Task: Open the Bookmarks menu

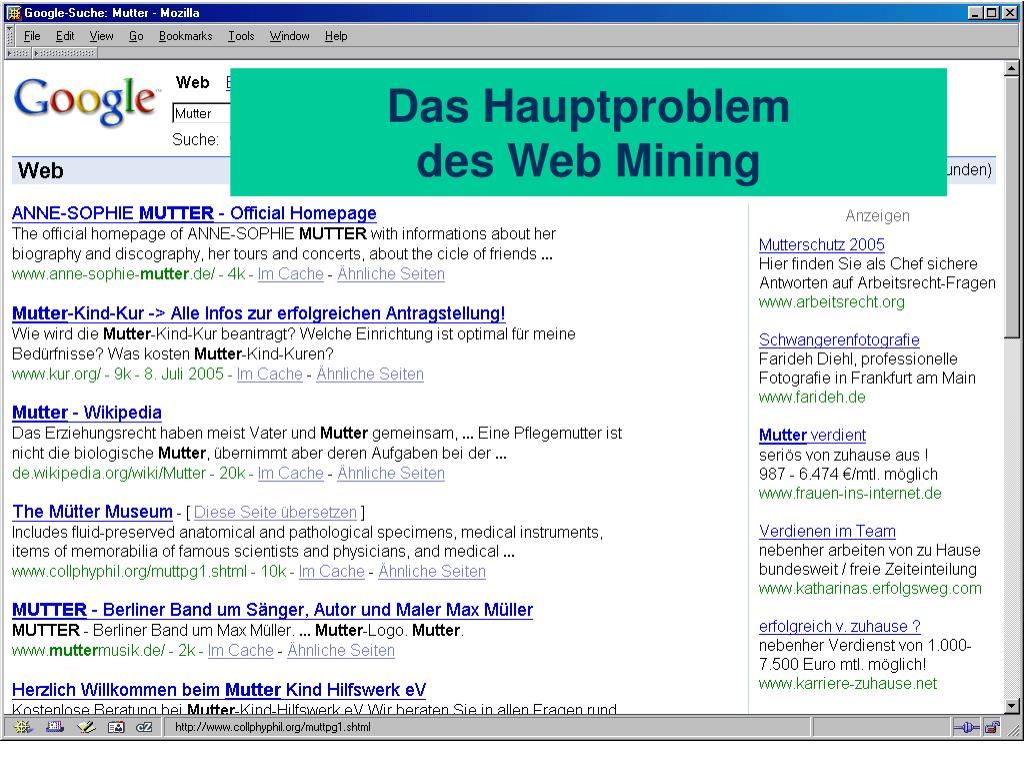Action: point(185,36)
